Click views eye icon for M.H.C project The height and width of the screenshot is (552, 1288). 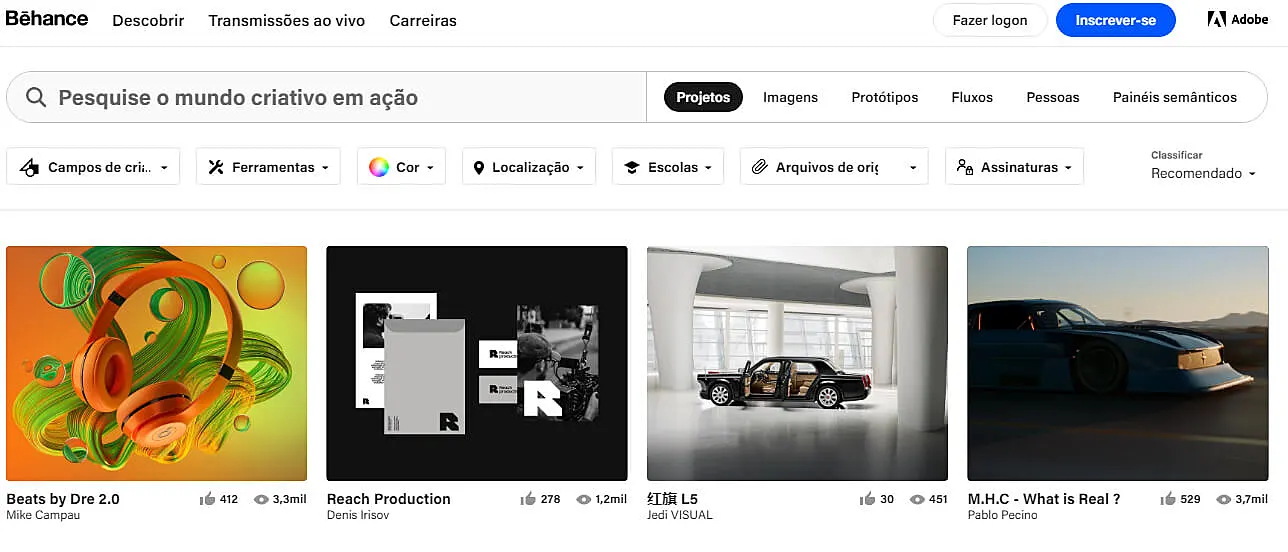click(x=1224, y=499)
